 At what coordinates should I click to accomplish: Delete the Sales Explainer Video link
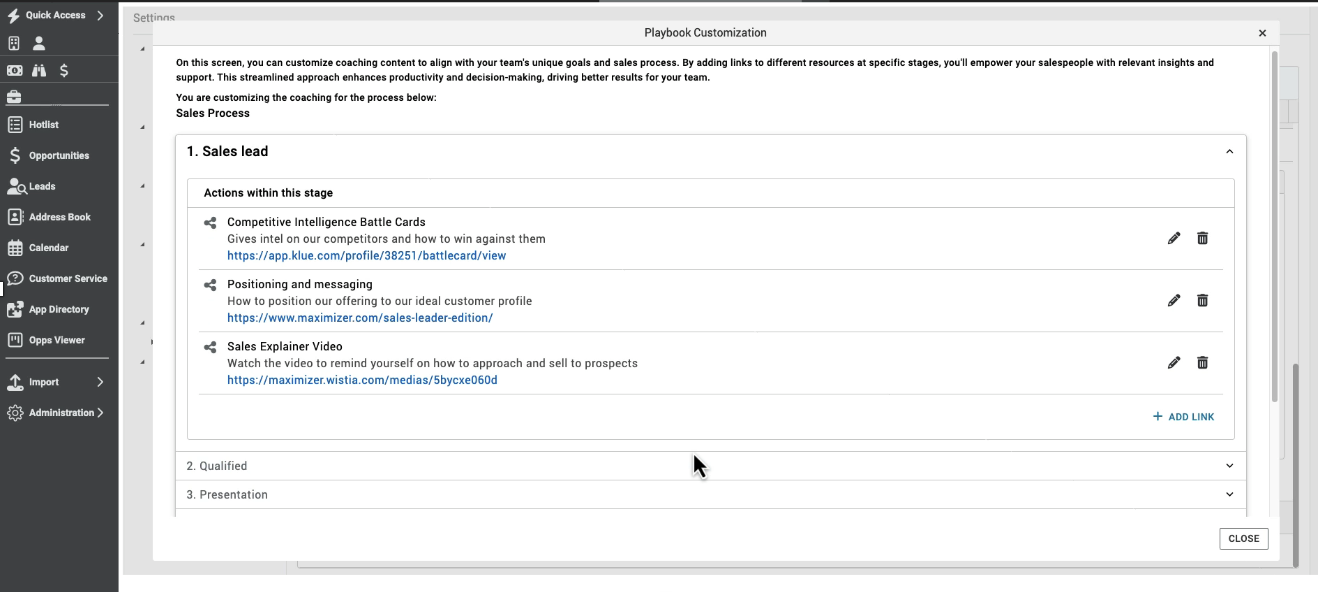click(1203, 362)
